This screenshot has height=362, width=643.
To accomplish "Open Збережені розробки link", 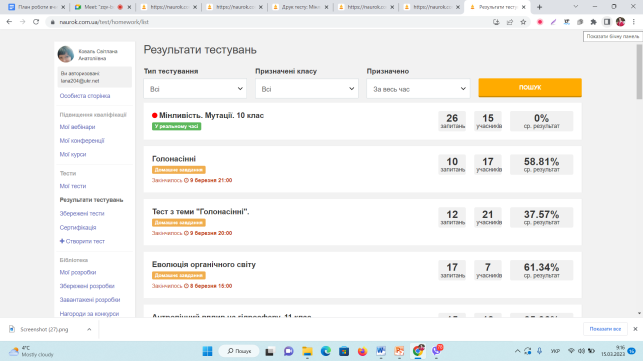I will coord(87,286).
